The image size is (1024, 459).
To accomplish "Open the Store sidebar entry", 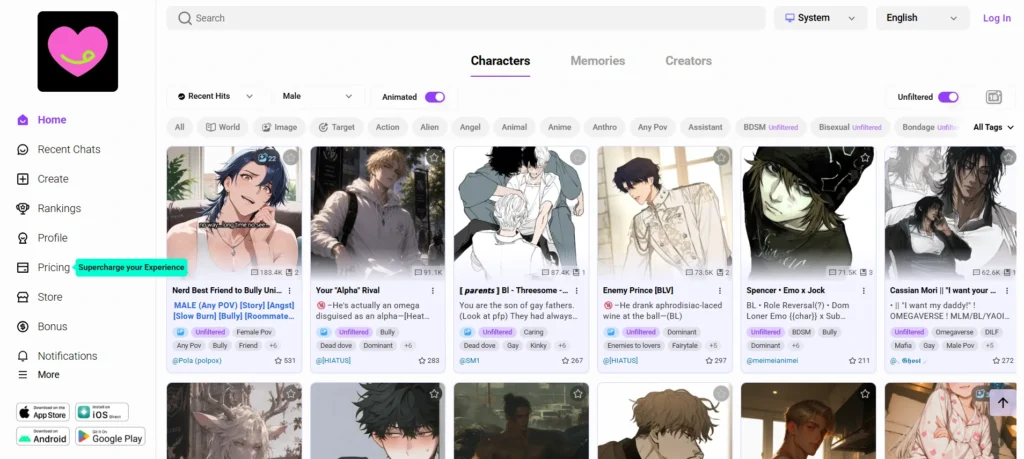I will (40, 297).
